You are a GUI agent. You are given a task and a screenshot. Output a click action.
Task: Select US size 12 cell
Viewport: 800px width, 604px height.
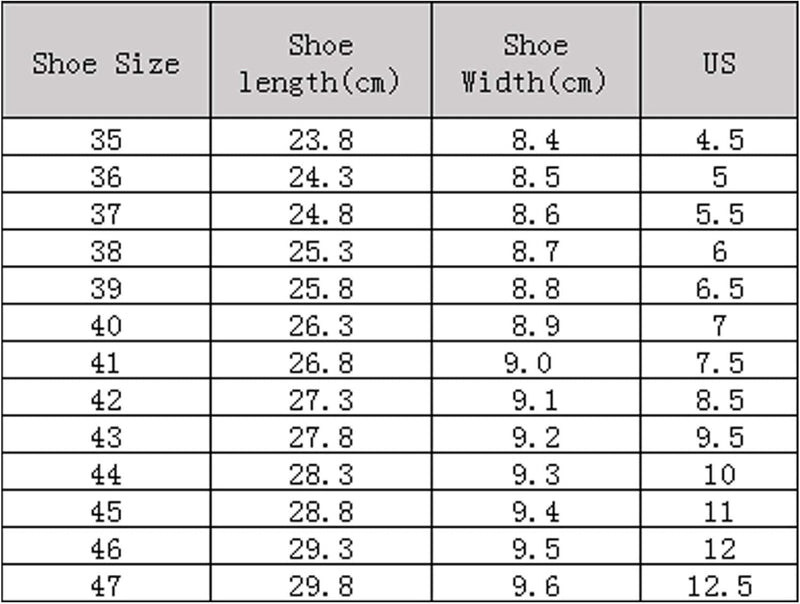[x=719, y=549]
